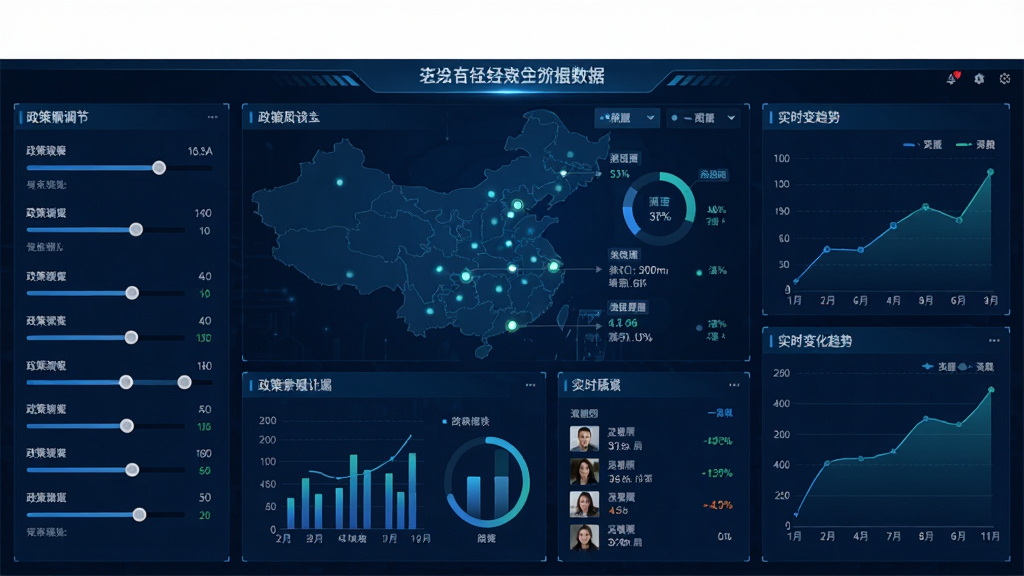Select the avatar in the 0% row

584,537
